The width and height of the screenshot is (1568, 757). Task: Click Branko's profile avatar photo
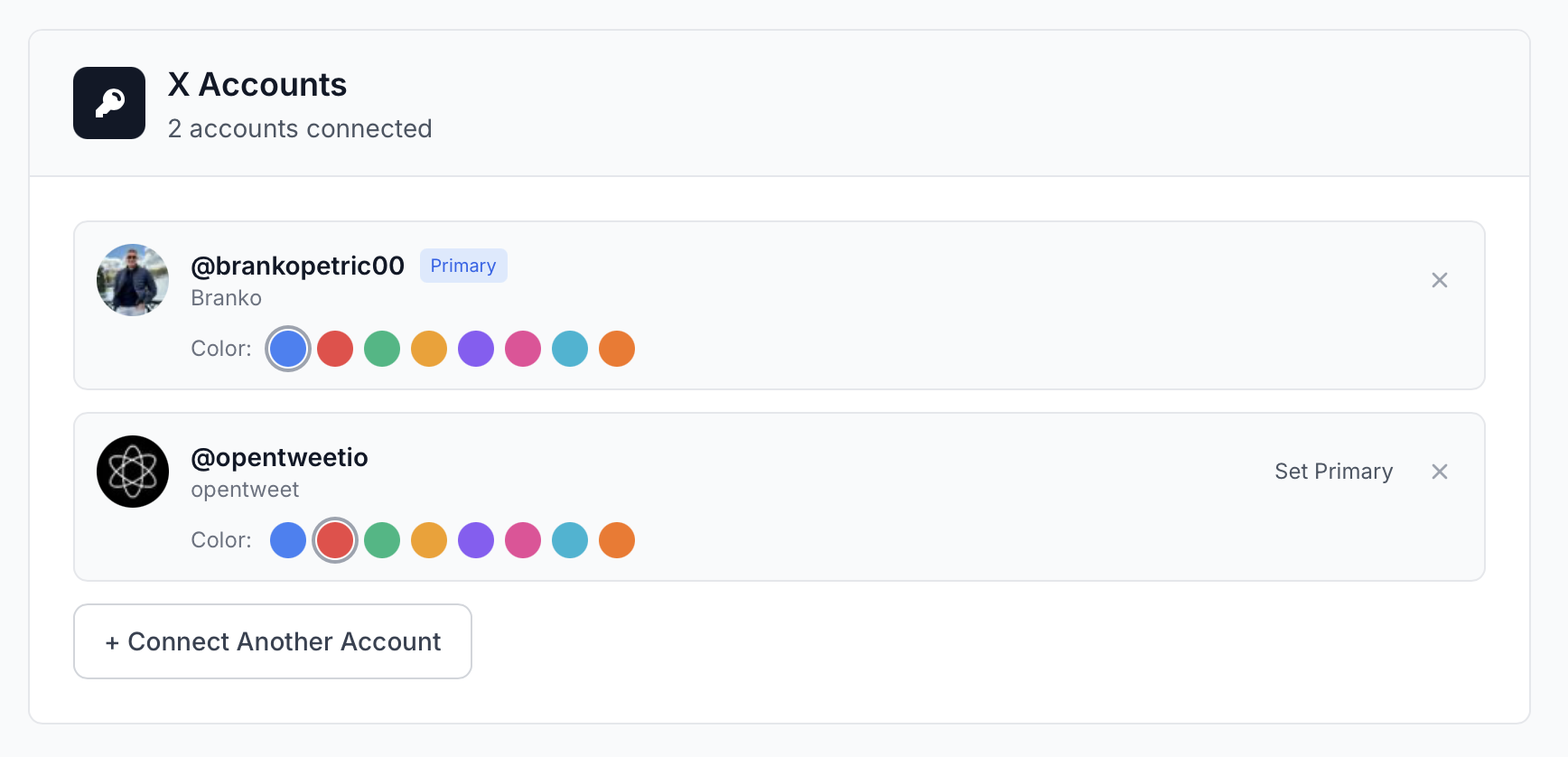133,280
